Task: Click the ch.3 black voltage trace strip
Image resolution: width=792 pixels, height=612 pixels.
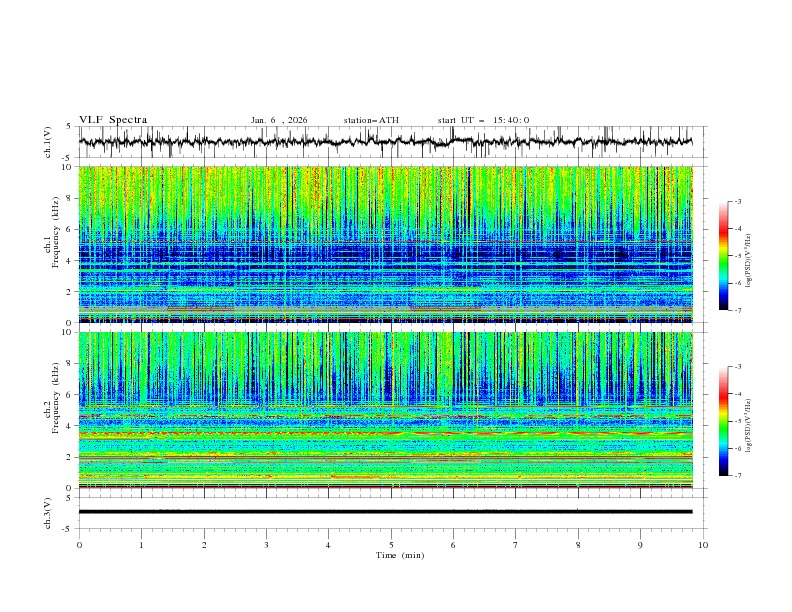Action: (x=385, y=512)
